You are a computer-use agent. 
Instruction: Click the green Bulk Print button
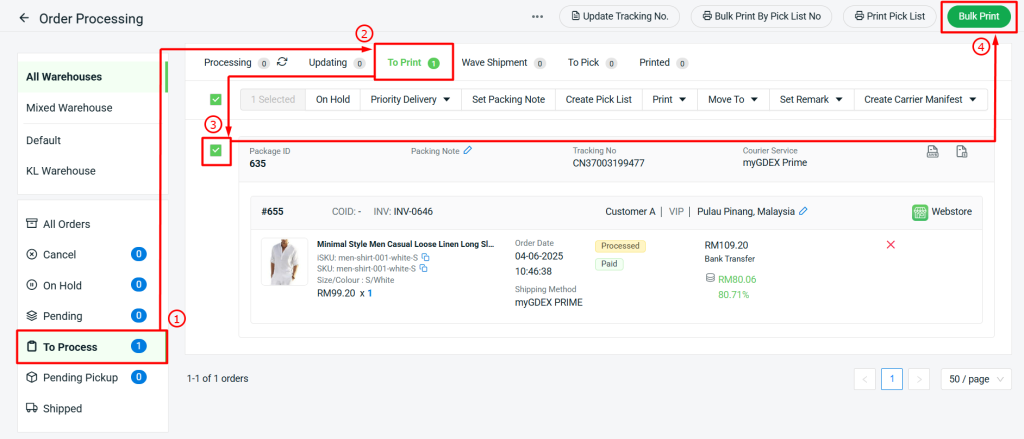tap(978, 16)
